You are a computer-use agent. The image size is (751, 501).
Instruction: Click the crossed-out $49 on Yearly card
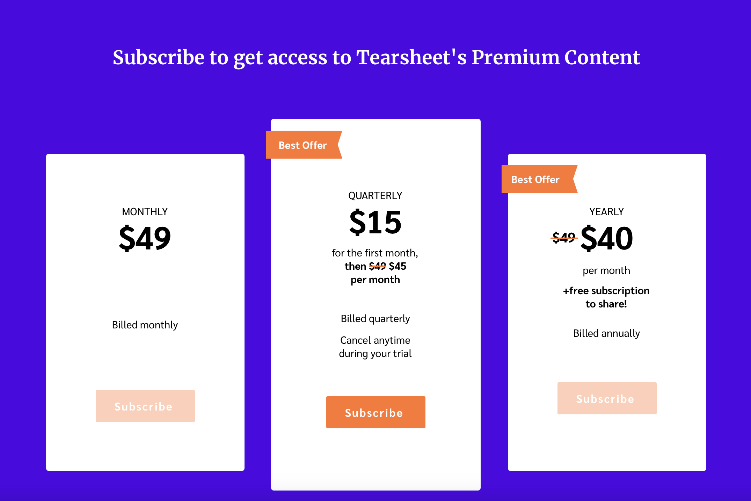click(564, 238)
